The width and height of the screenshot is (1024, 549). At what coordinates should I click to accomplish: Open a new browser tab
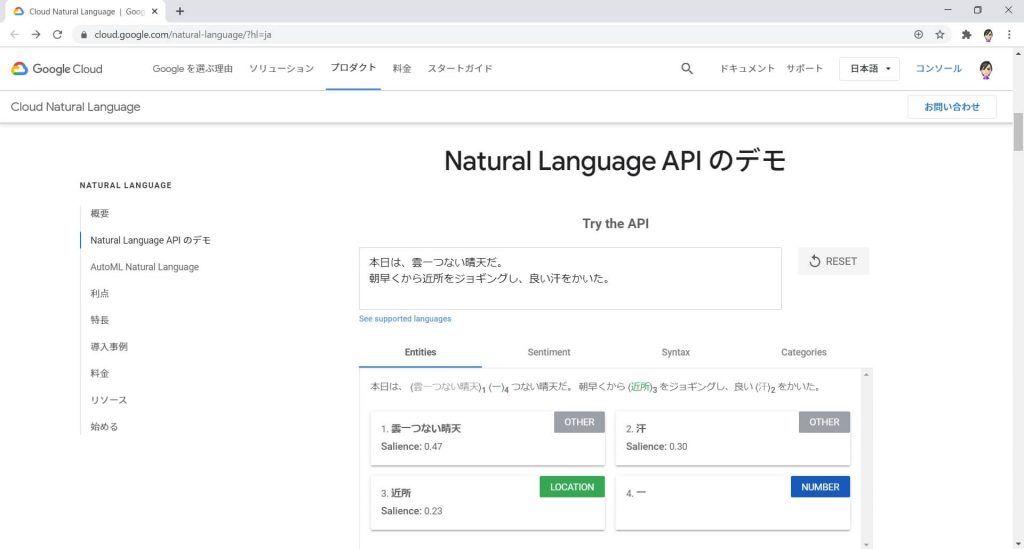click(180, 11)
